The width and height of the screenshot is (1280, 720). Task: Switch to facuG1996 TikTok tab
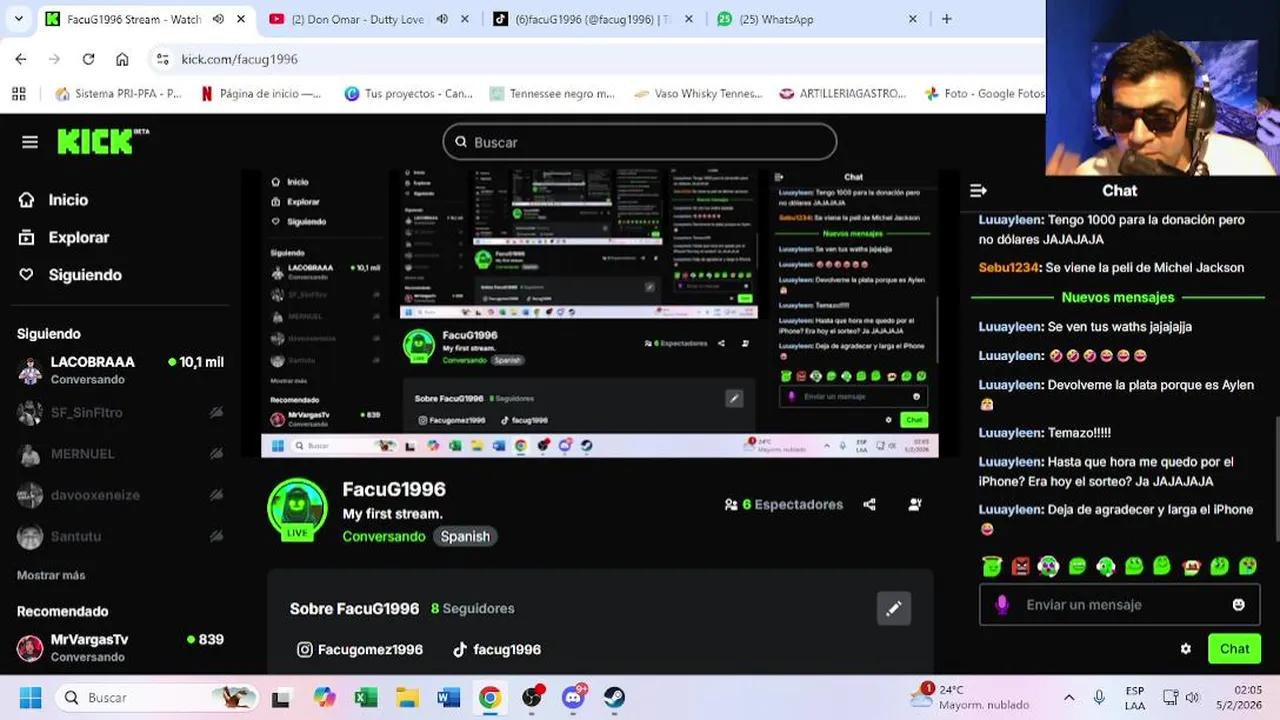pyautogui.click(x=590, y=19)
